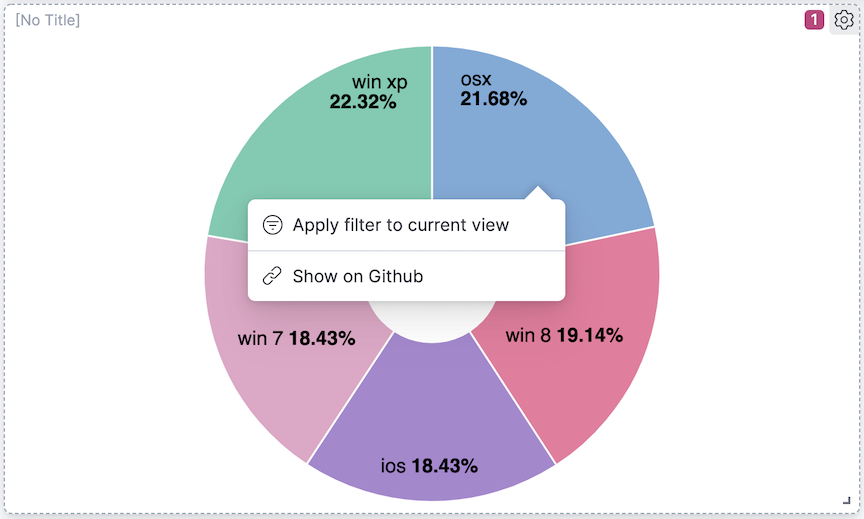Click the filter icon in the popup menu
The width and height of the screenshot is (864, 519).
pyautogui.click(x=272, y=225)
